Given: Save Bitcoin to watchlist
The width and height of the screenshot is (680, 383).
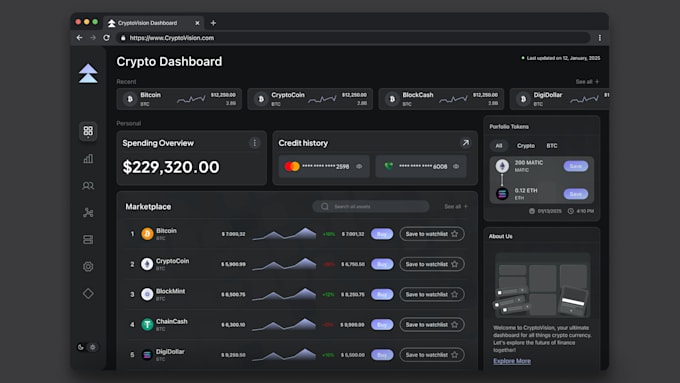Looking at the screenshot, I should pos(432,234).
